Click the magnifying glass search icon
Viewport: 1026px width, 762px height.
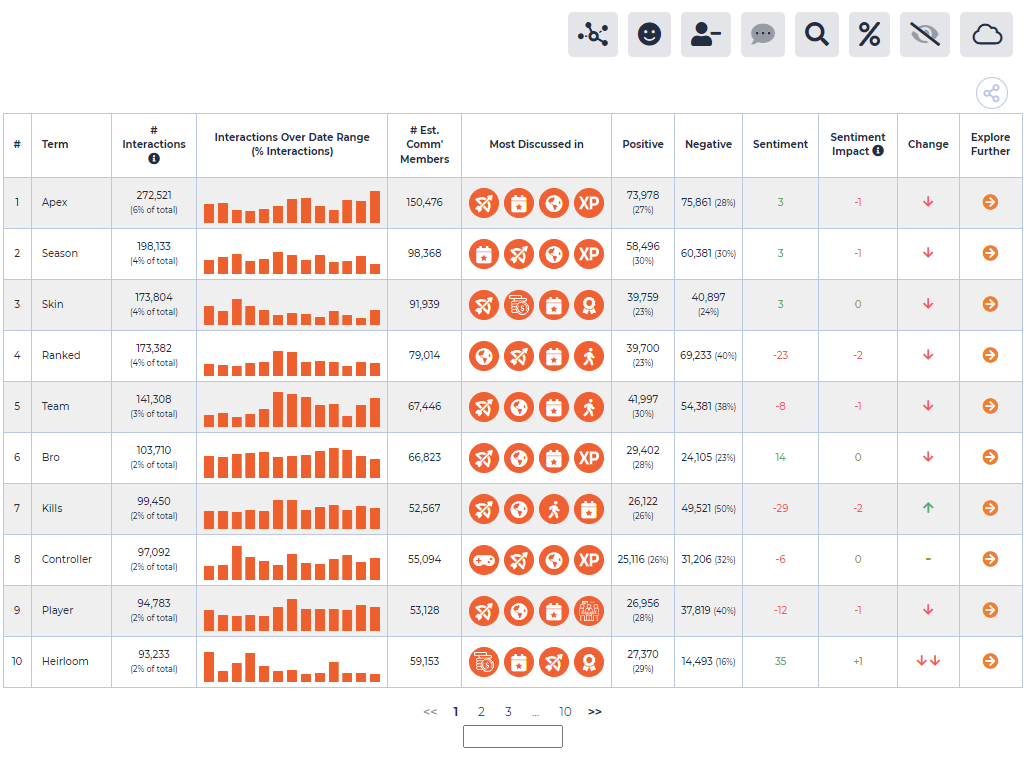(817, 35)
